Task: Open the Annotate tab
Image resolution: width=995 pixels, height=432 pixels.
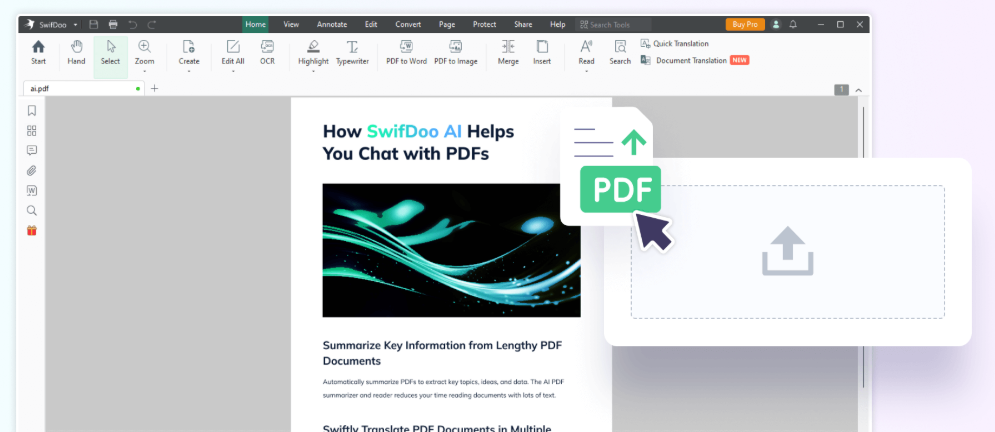Action: pos(332,25)
